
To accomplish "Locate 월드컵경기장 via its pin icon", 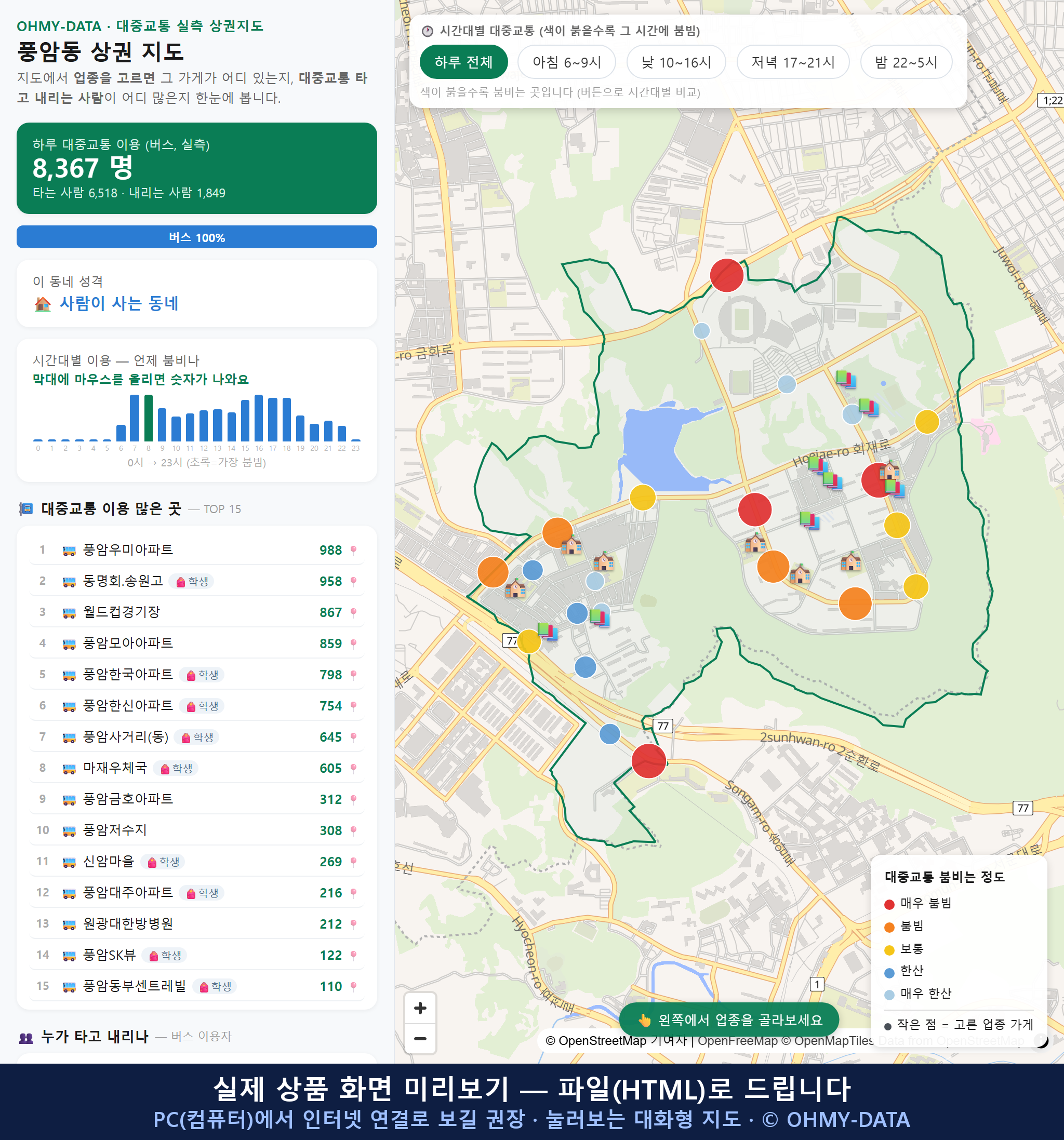I will (x=353, y=612).
